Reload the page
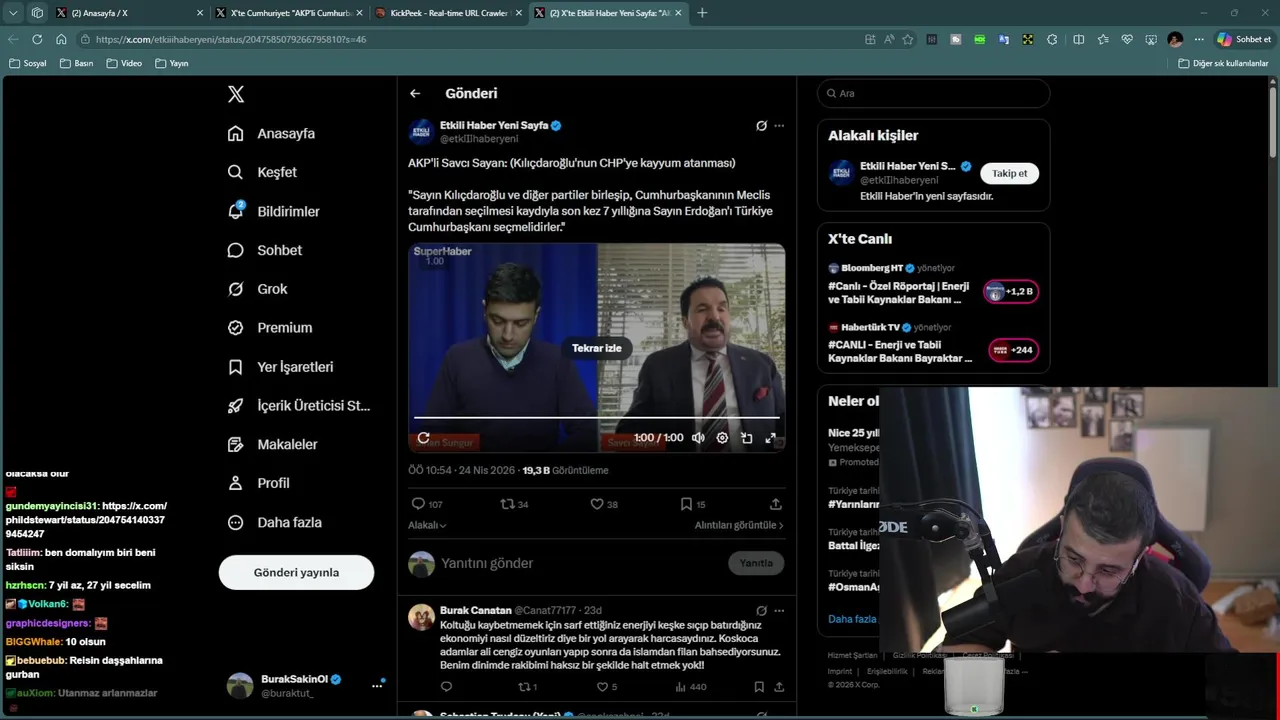 tap(37, 39)
